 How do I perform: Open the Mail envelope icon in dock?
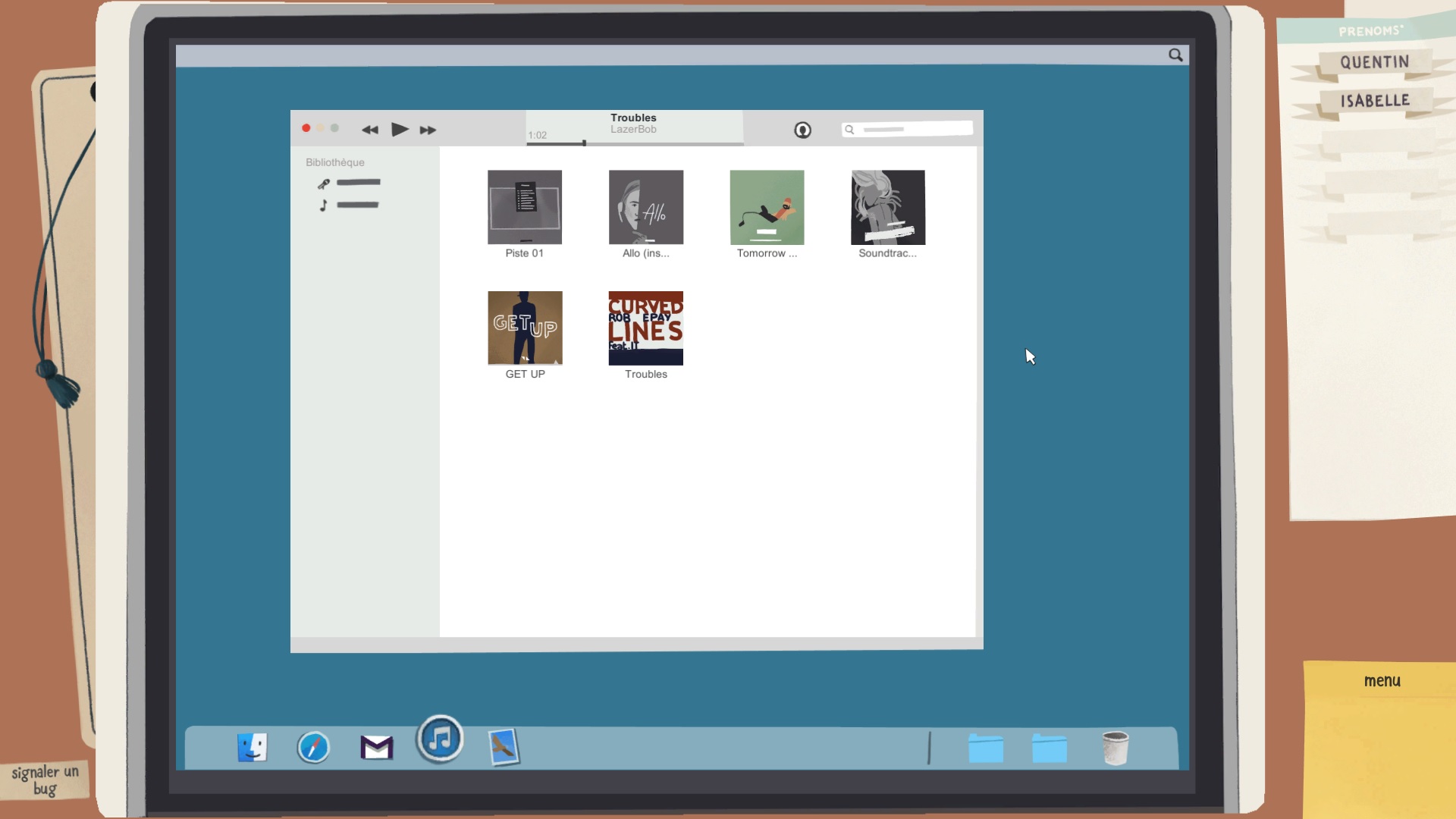click(x=376, y=748)
